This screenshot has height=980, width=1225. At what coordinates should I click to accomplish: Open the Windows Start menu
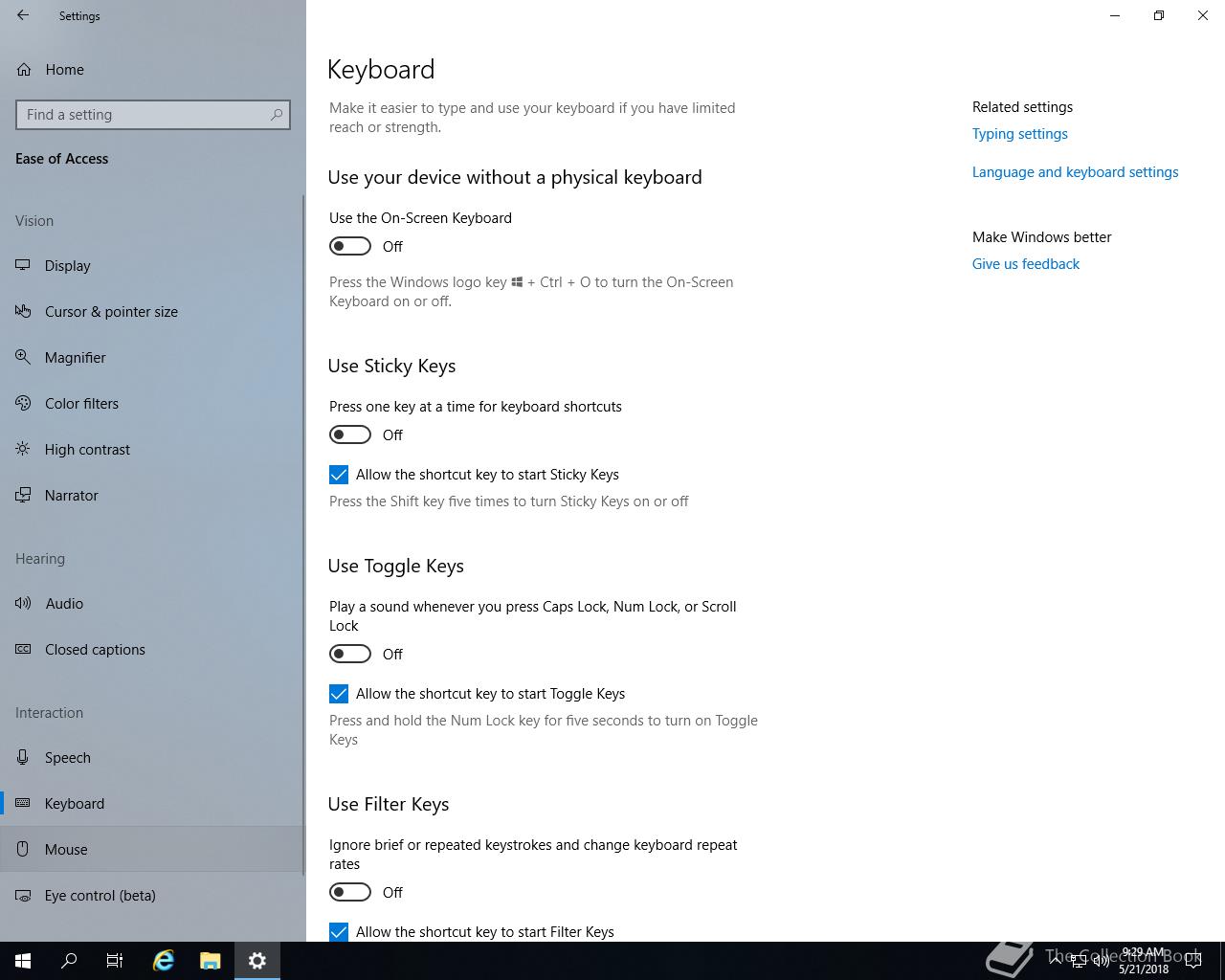coord(23,961)
